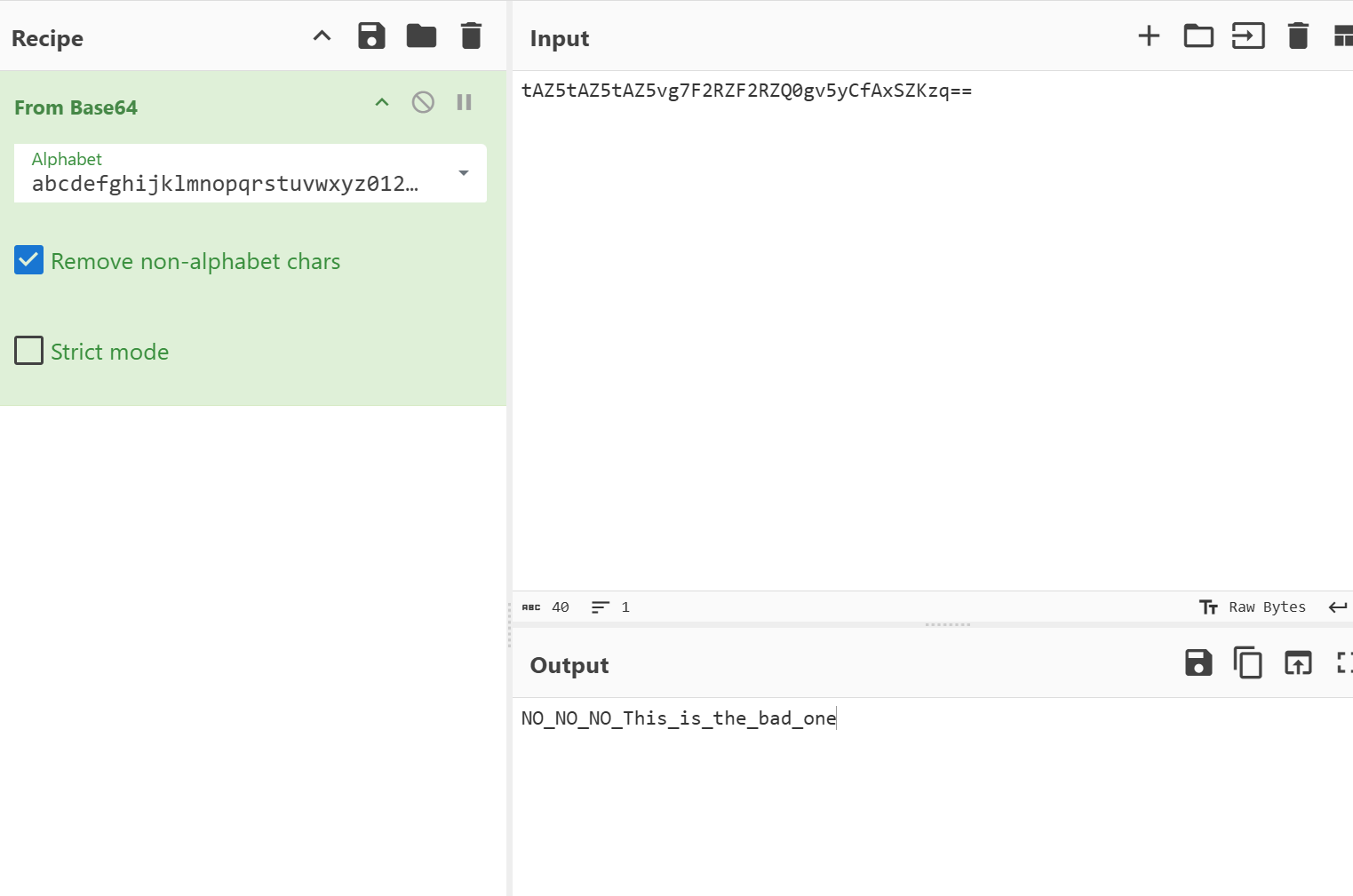Add a new input tab

(1149, 36)
